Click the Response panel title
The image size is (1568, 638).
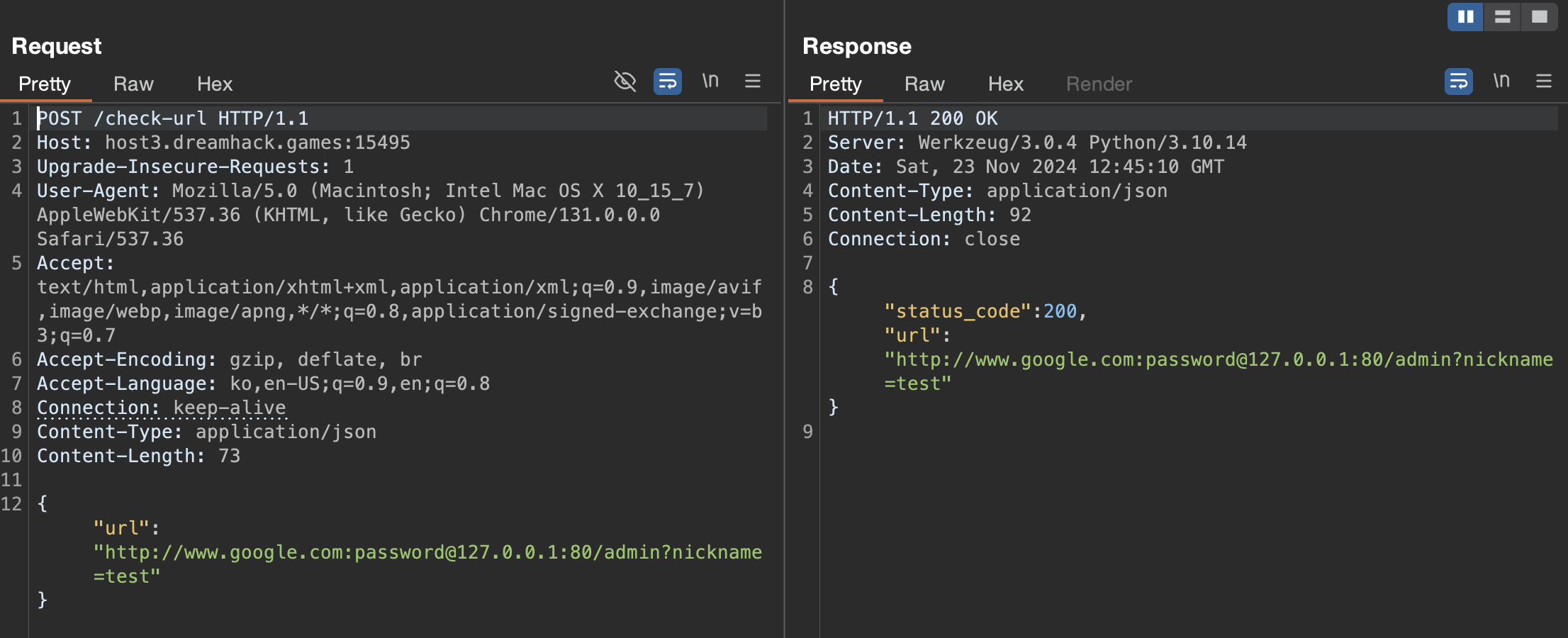coord(857,46)
